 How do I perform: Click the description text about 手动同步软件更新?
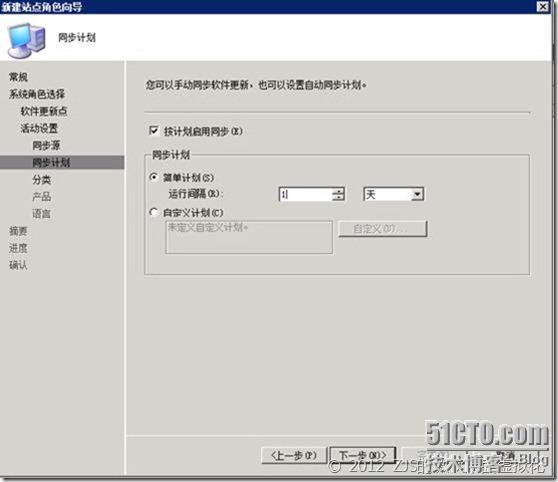[x=256, y=85]
